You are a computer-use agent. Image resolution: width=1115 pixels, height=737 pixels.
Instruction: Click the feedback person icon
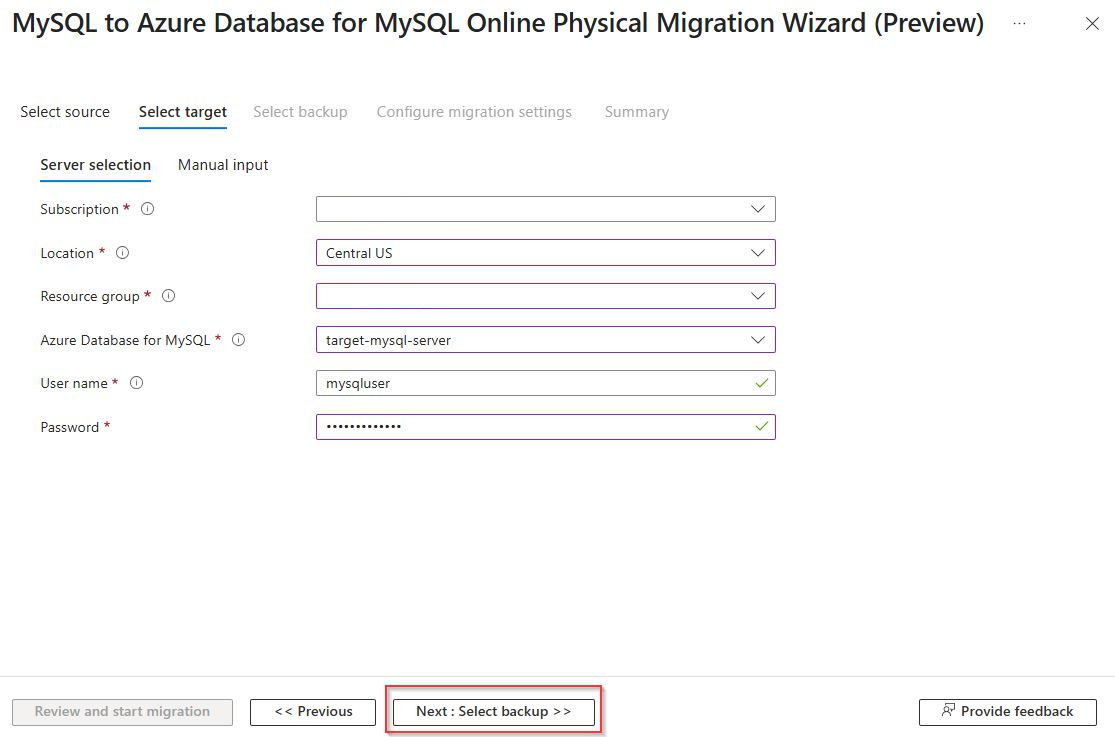(x=948, y=711)
